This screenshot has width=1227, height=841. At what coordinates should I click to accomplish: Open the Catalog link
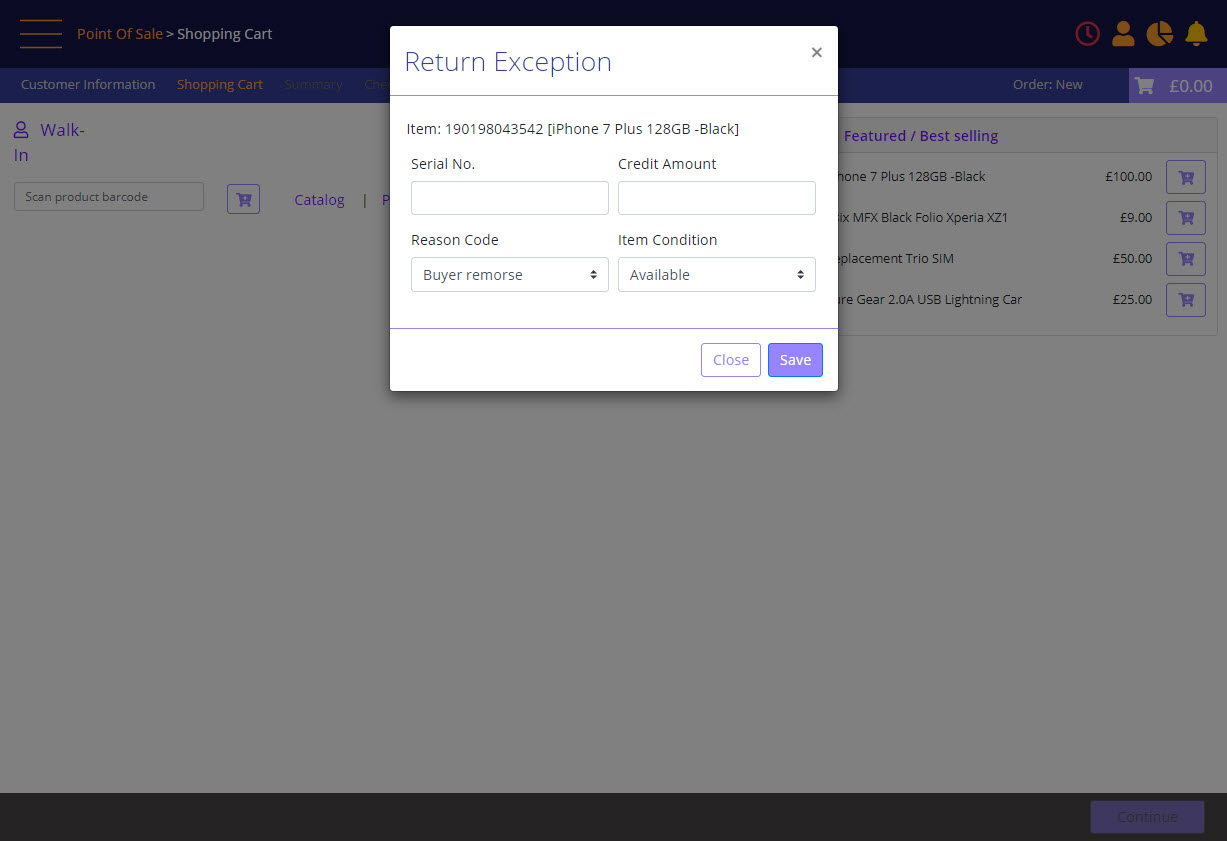(319, 200)
